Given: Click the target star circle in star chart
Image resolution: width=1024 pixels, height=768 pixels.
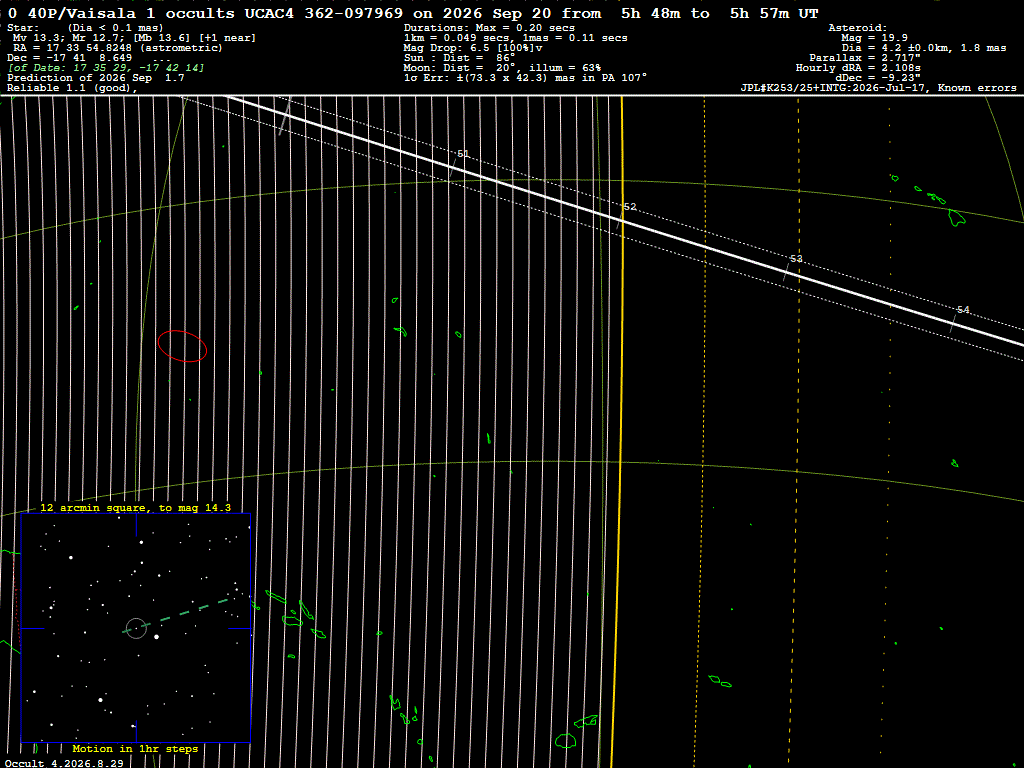Looking at the screenshot, I should [136, 628].
